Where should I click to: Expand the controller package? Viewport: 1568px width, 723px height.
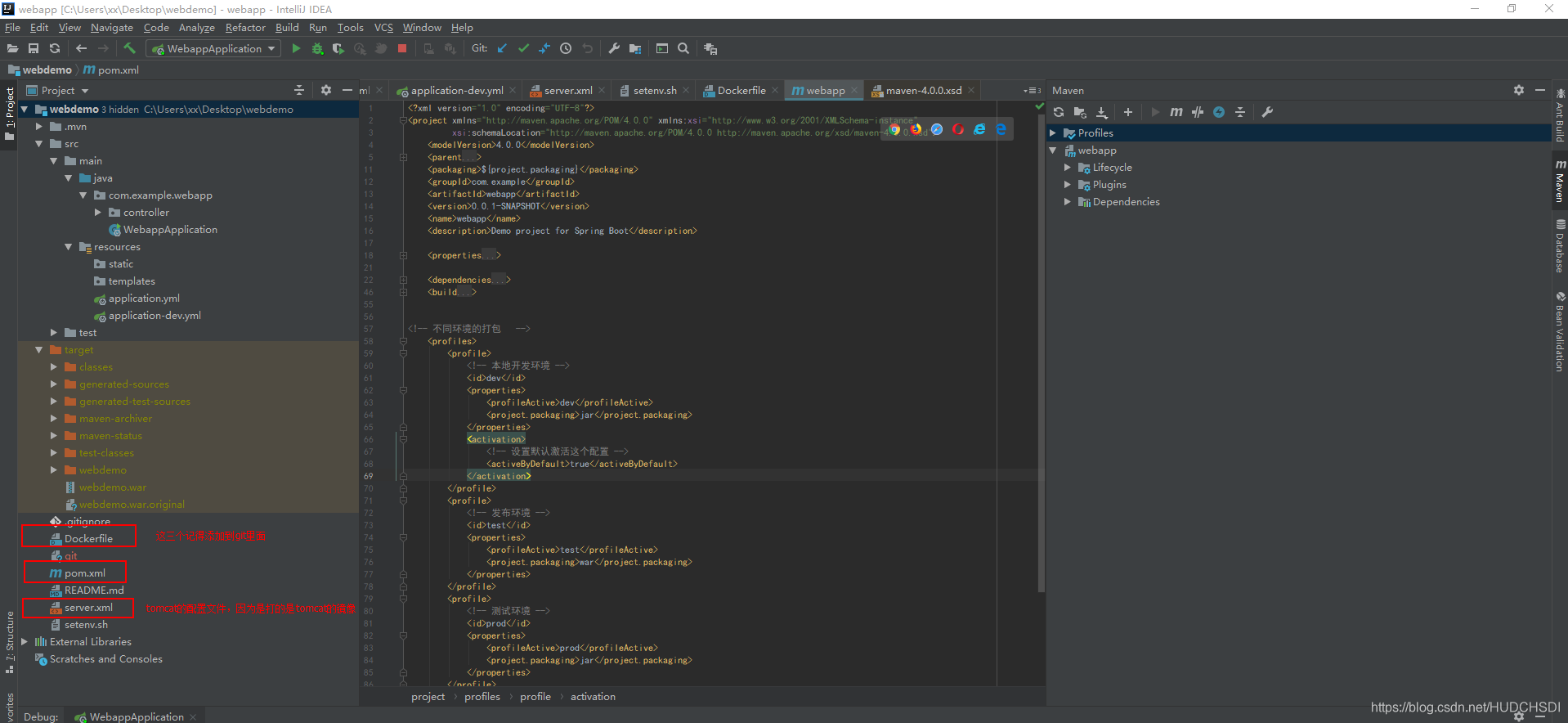[98, 213]
